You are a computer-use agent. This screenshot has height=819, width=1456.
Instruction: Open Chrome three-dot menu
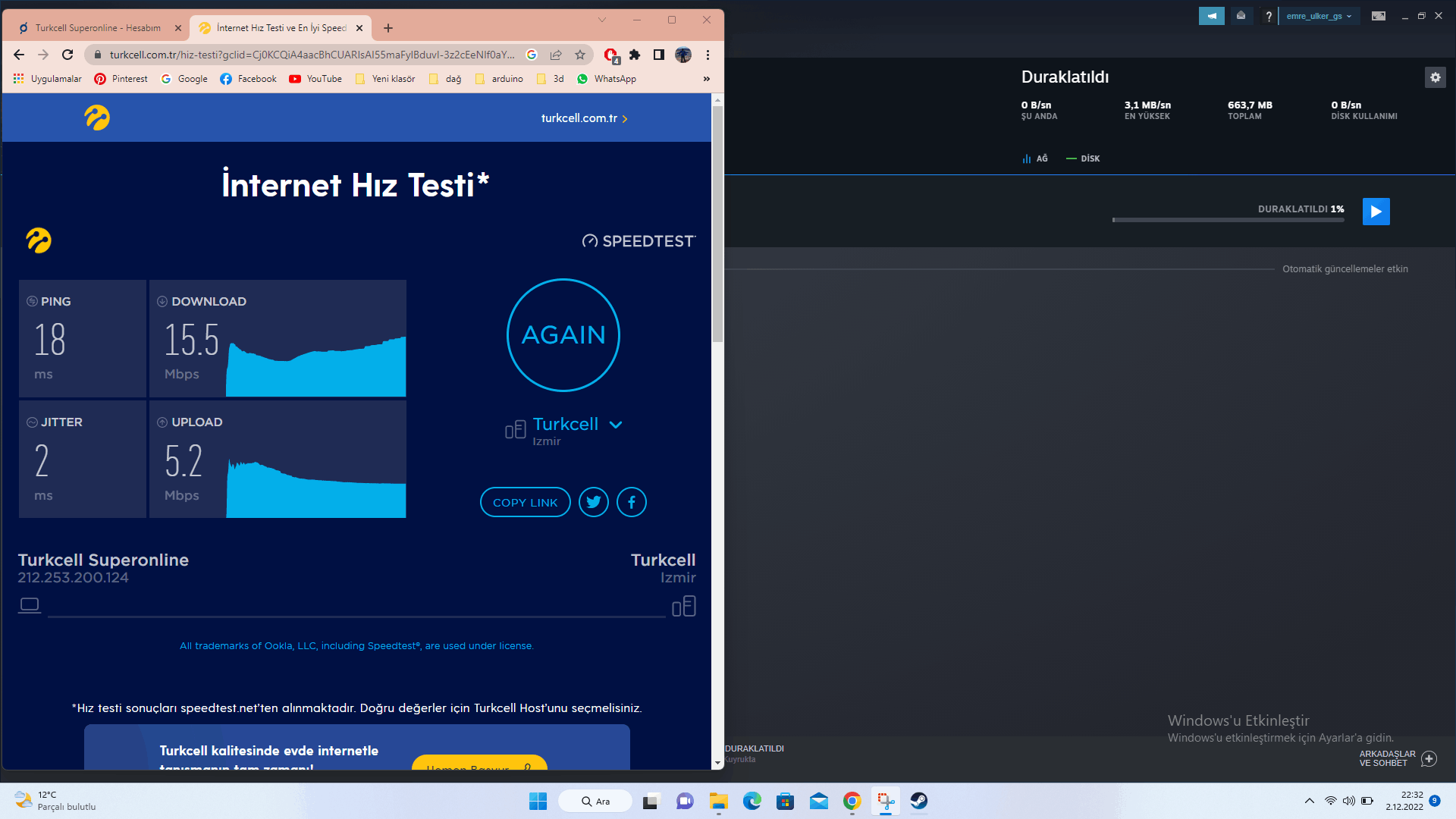click(708, 55)
